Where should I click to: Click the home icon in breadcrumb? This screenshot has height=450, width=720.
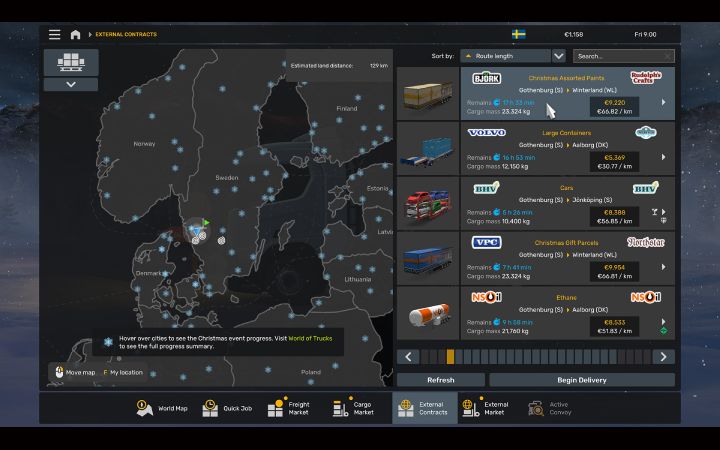[75, 34]
